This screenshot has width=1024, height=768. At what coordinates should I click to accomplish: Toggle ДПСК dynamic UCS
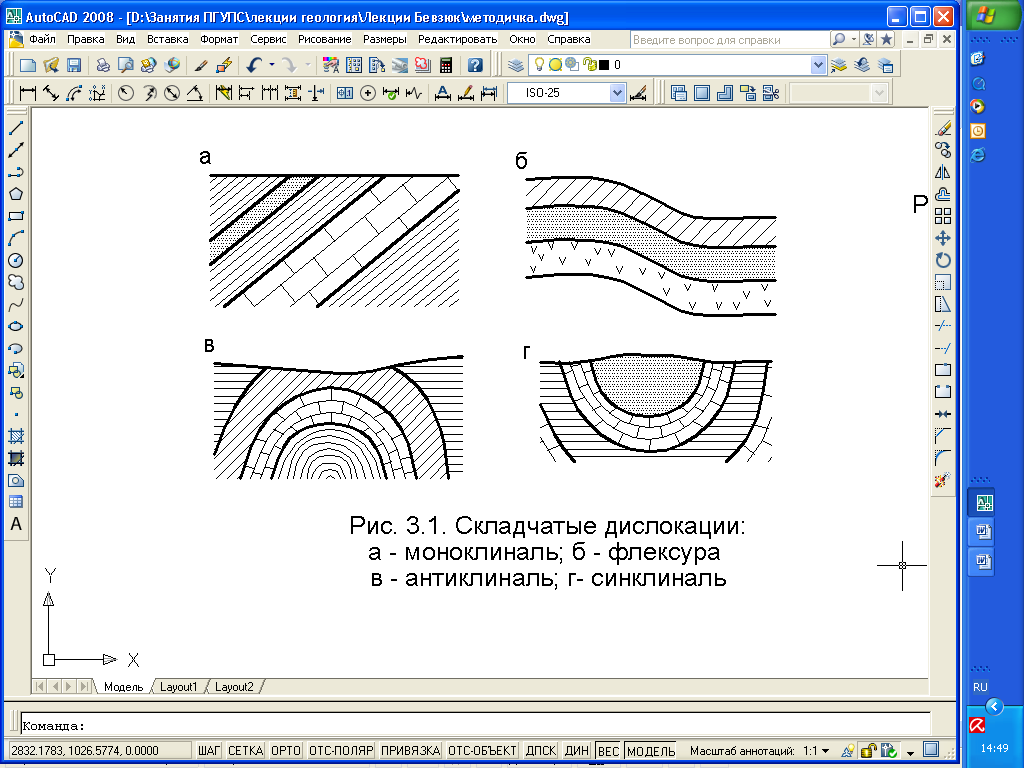click(541, 750)
